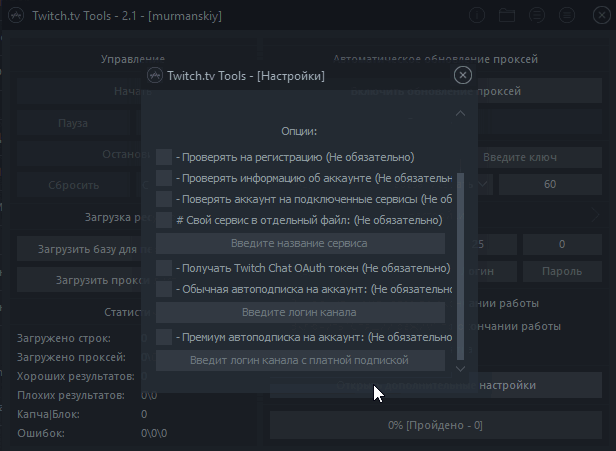The image size is (616, 451).
Task: Click the 'Введите название сервиса' input field
Action: [x=300, y=243]
